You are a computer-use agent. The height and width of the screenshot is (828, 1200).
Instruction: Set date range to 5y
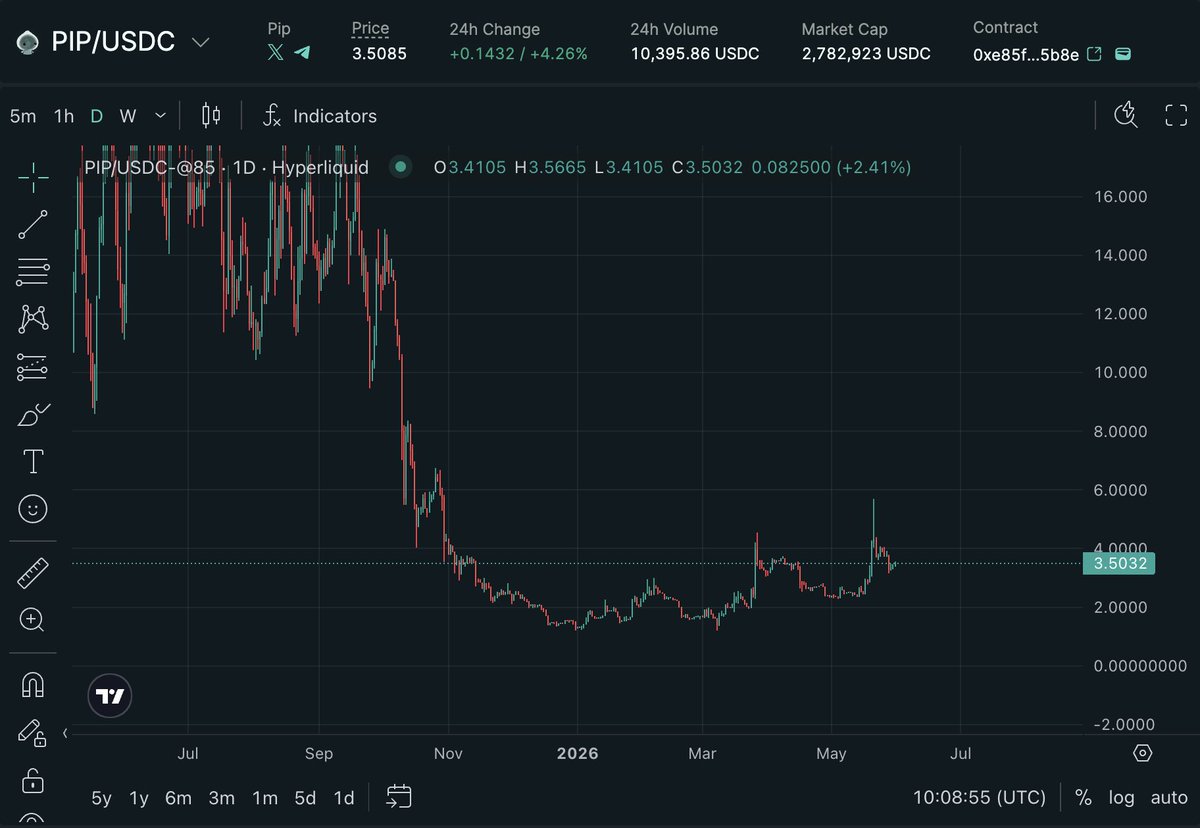pos(101,798)
